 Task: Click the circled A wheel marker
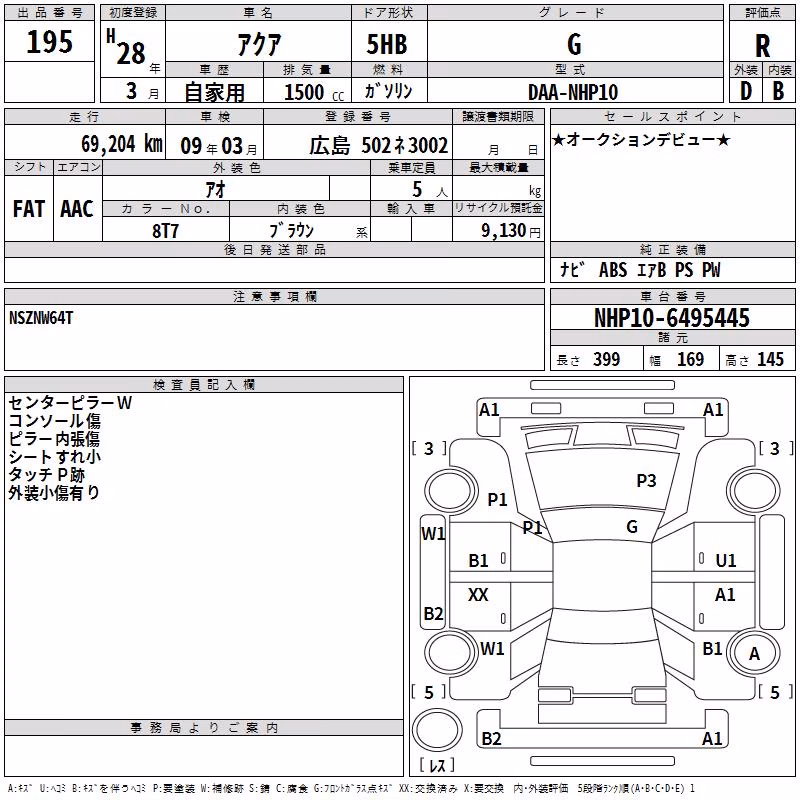tap(754, 654)
